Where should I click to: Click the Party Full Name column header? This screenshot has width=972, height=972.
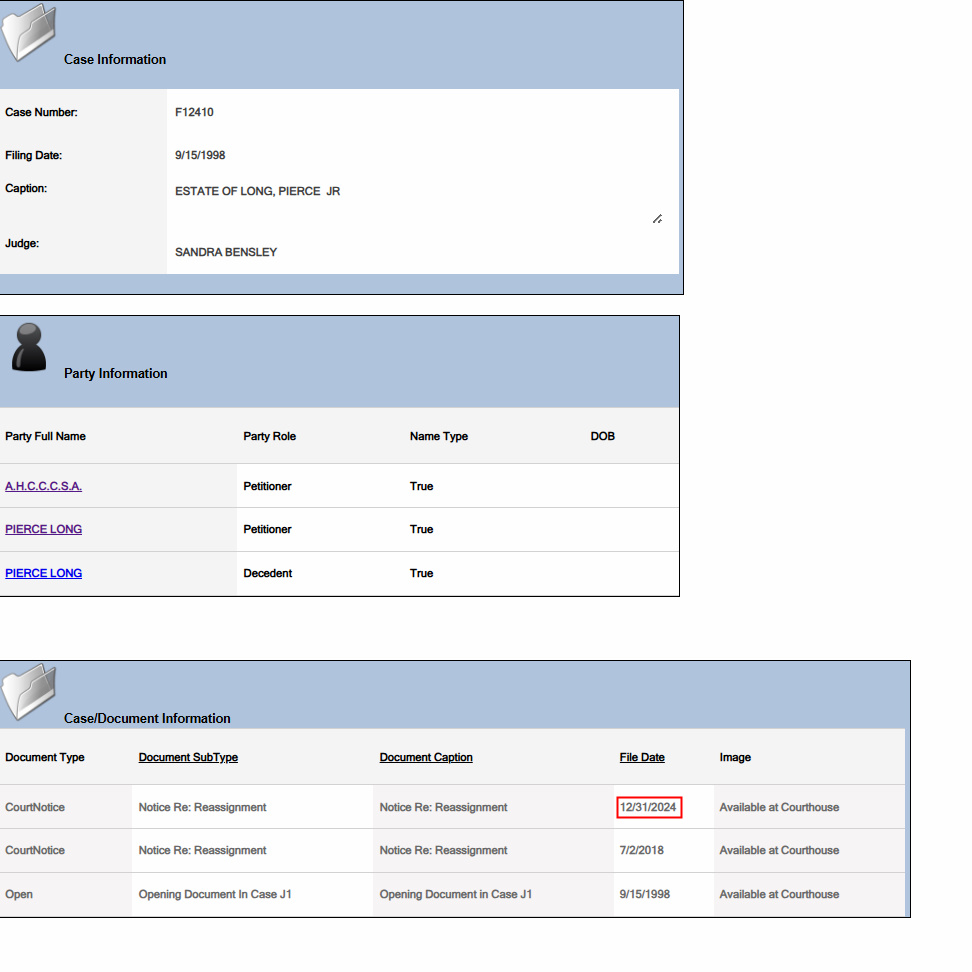tap(45, 436)
